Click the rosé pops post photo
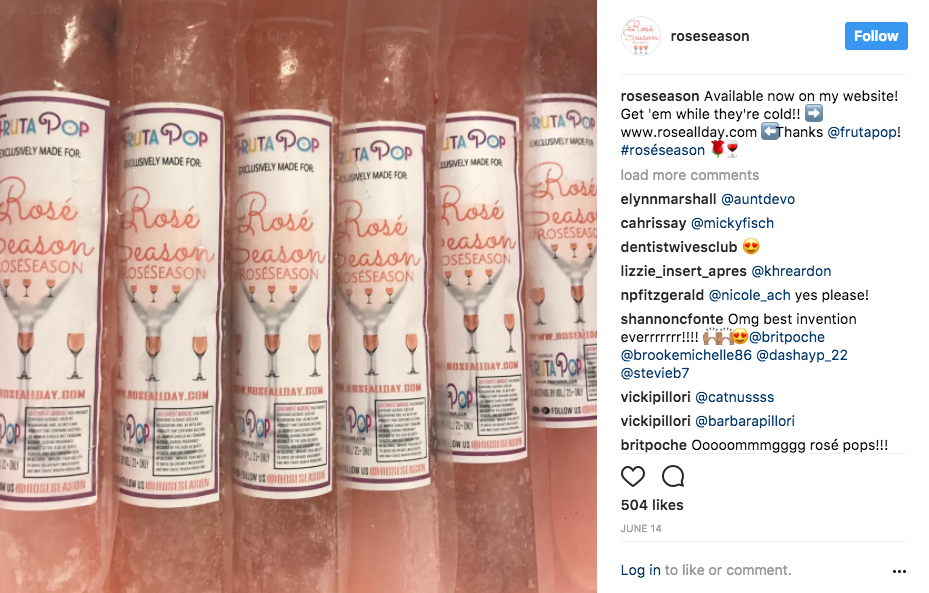The image size is (929, 593). click(x=299, y=296)
